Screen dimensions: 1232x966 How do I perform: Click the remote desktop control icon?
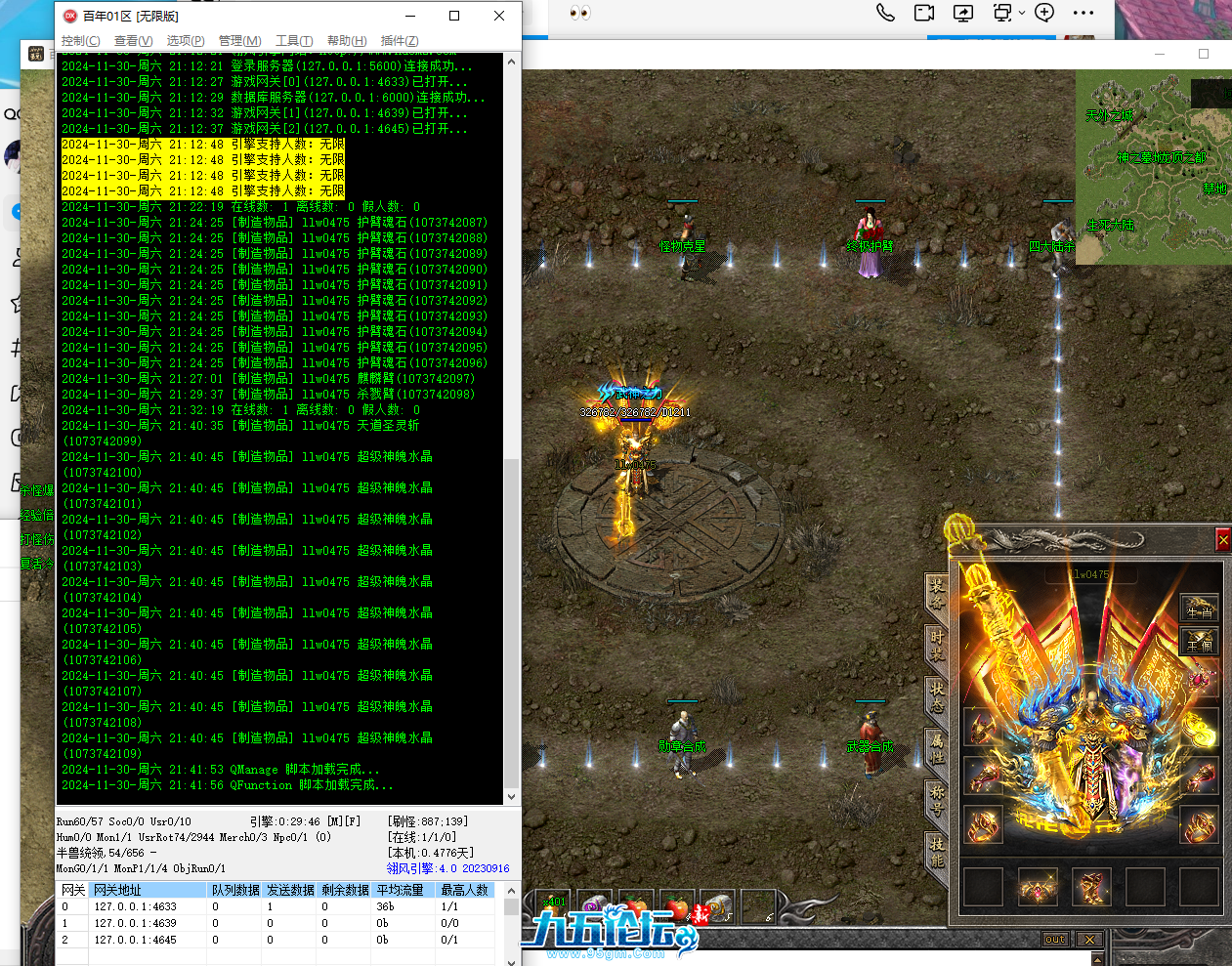point(1002,13)
